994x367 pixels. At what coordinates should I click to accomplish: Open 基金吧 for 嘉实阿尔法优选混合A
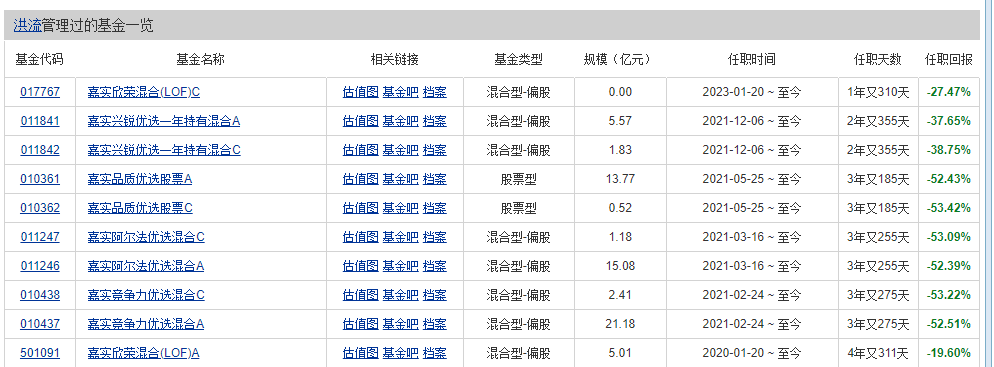[401, 266]
